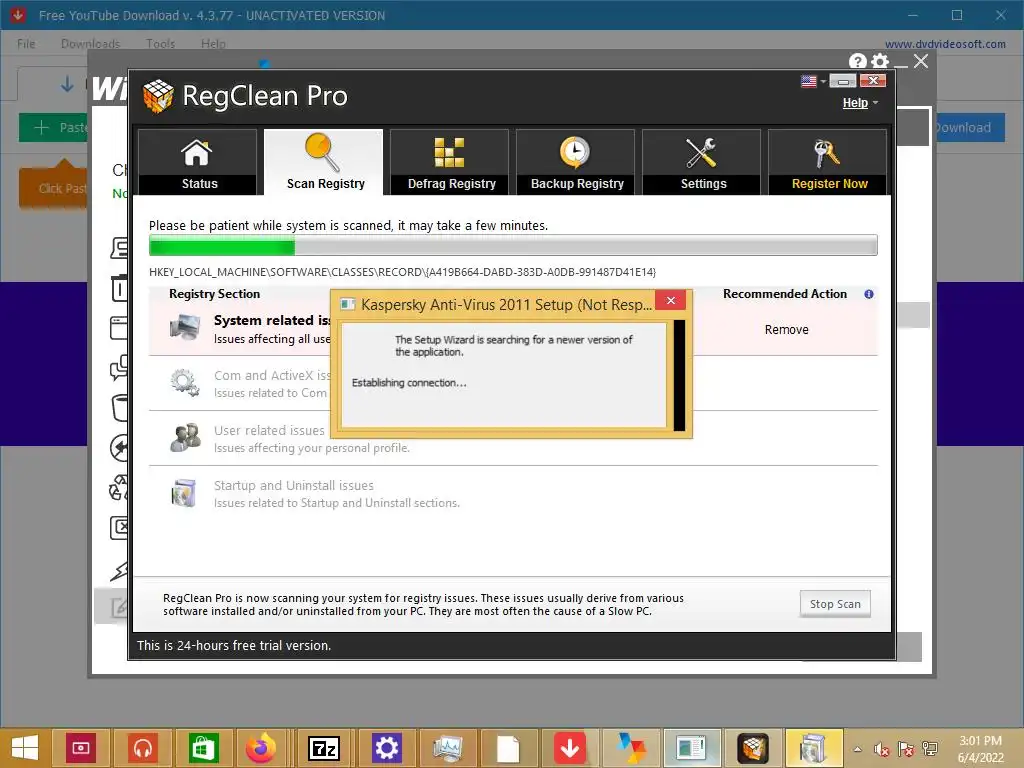
Task: Click the blue Download button in YouTube Download
Action: tap(968, 127)
